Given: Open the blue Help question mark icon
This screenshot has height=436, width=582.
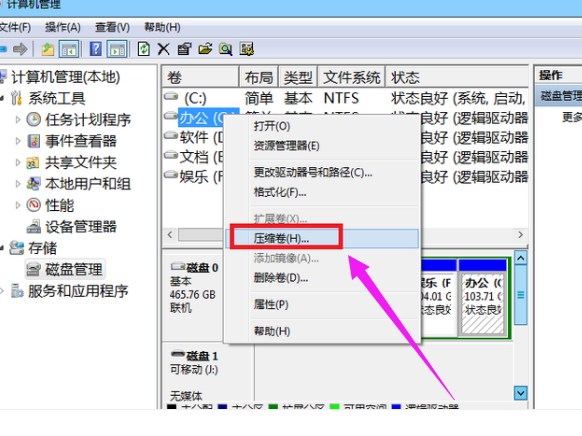Looking at the screenshot, I should (95, 49).
